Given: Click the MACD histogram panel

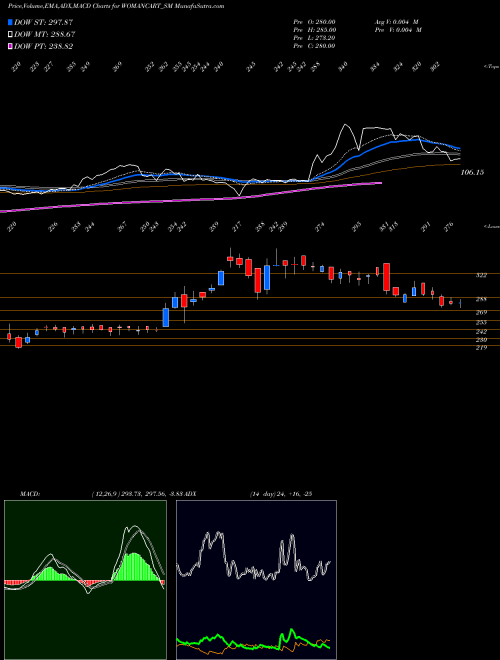Looking at the screenshot, I should click(x=85, y=580).
